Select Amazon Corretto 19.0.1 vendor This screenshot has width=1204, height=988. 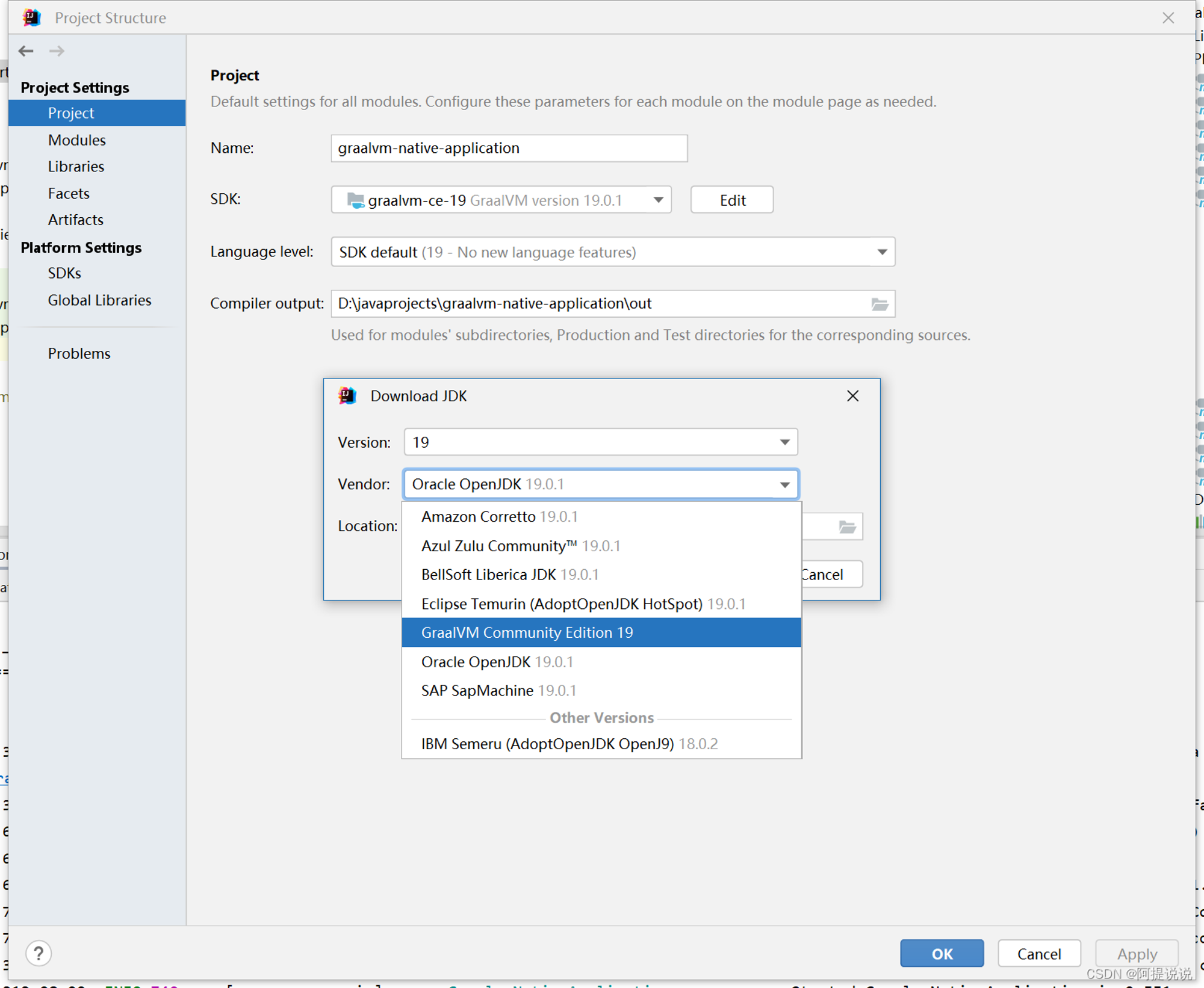601,517
